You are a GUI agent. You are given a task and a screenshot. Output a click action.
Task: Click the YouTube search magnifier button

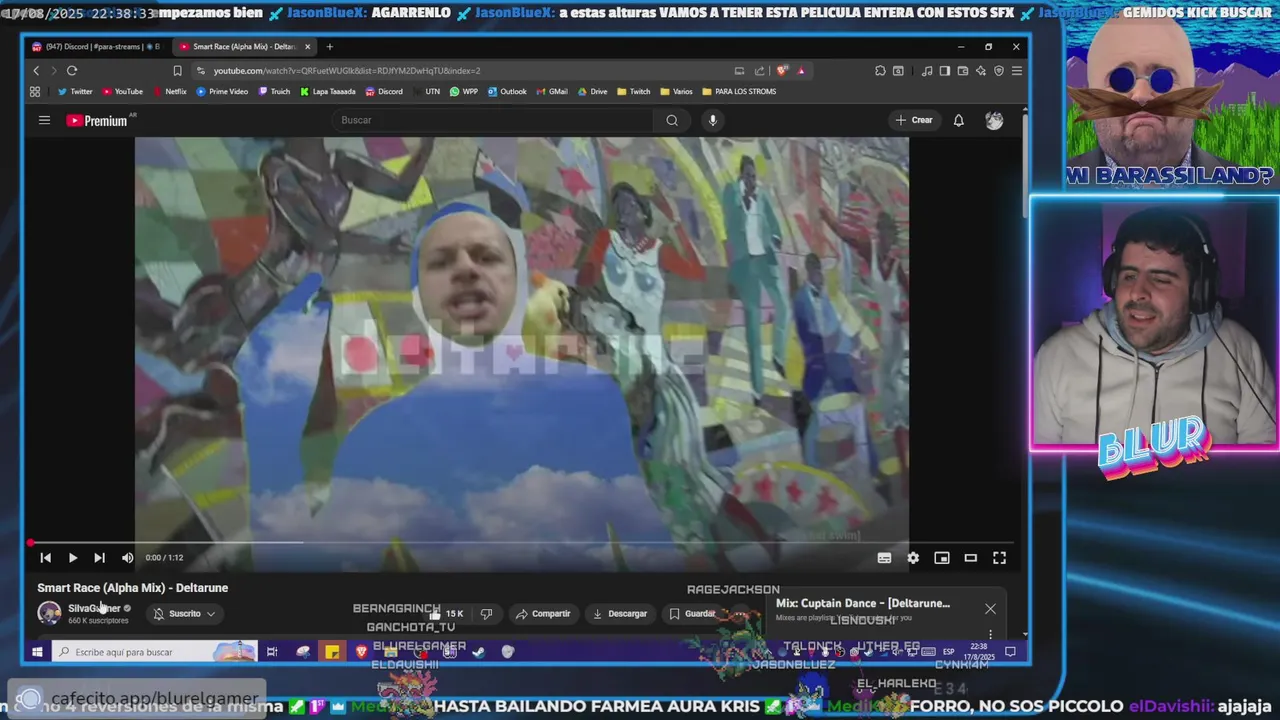pyautogui.click(x=672, y=120)
